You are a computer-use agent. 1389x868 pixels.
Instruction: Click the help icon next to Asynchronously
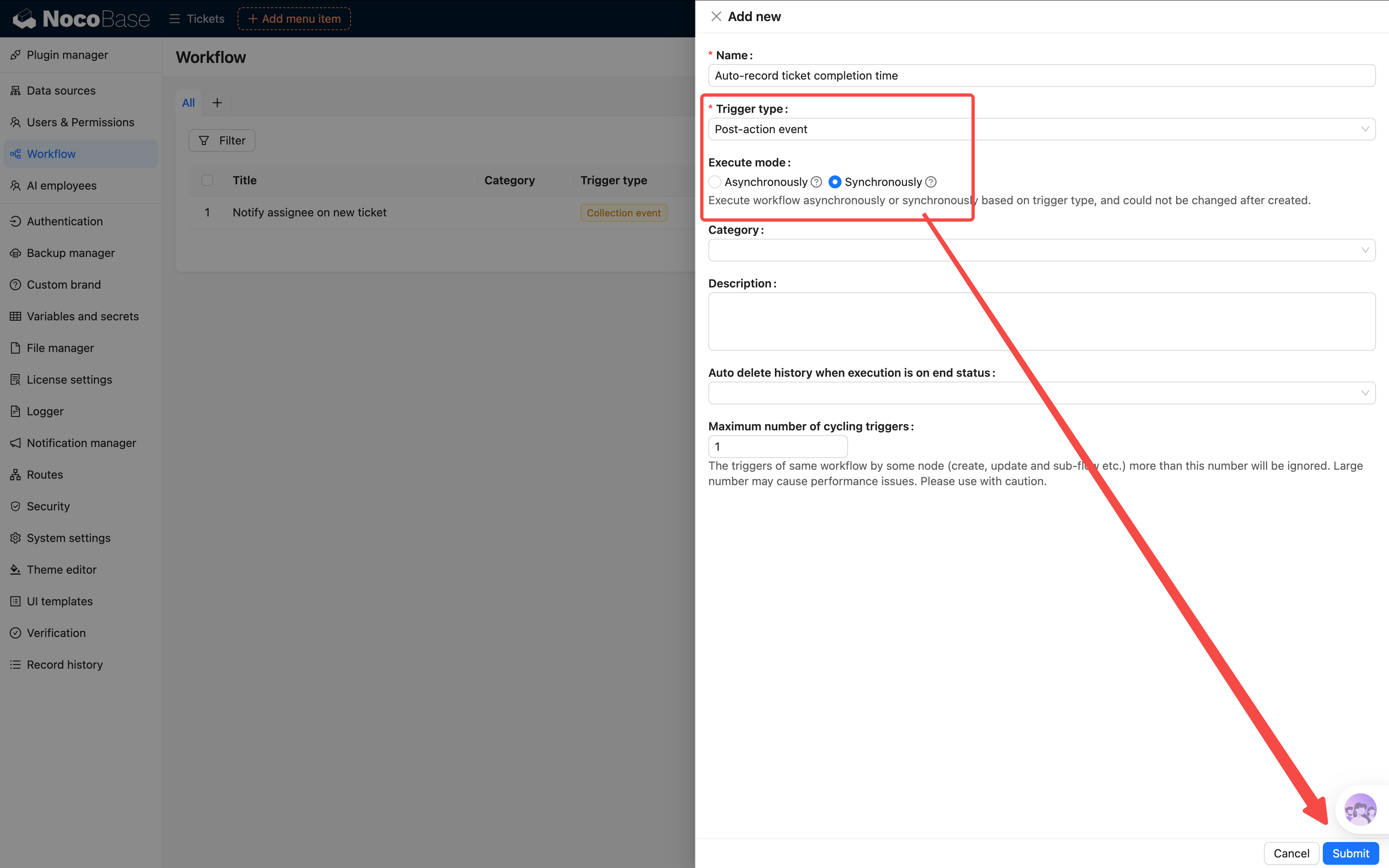(x=816, y=182)
